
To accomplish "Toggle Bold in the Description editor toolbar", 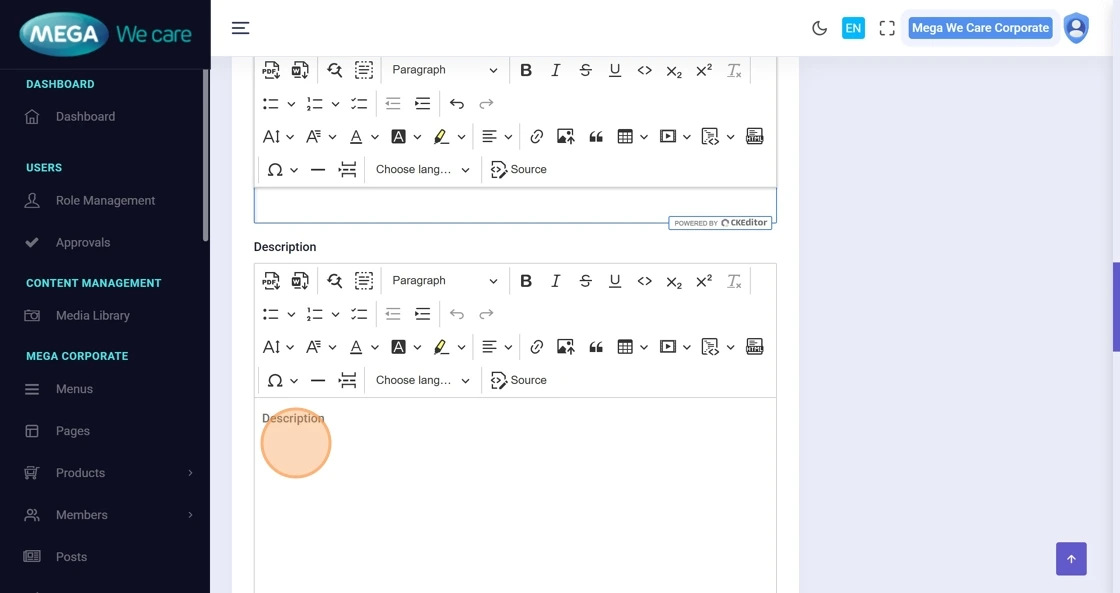I will coord(526,281).
